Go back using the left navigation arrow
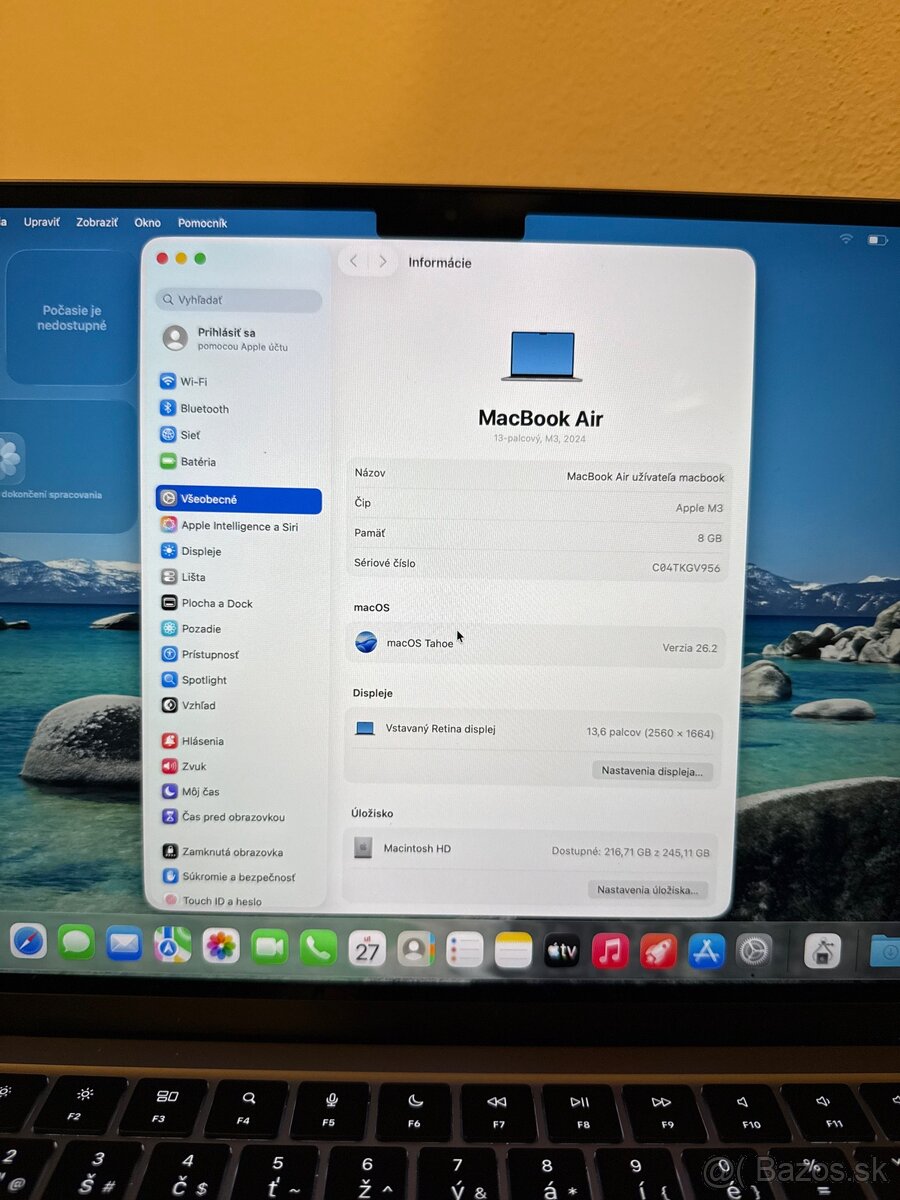 coord(353,260)
